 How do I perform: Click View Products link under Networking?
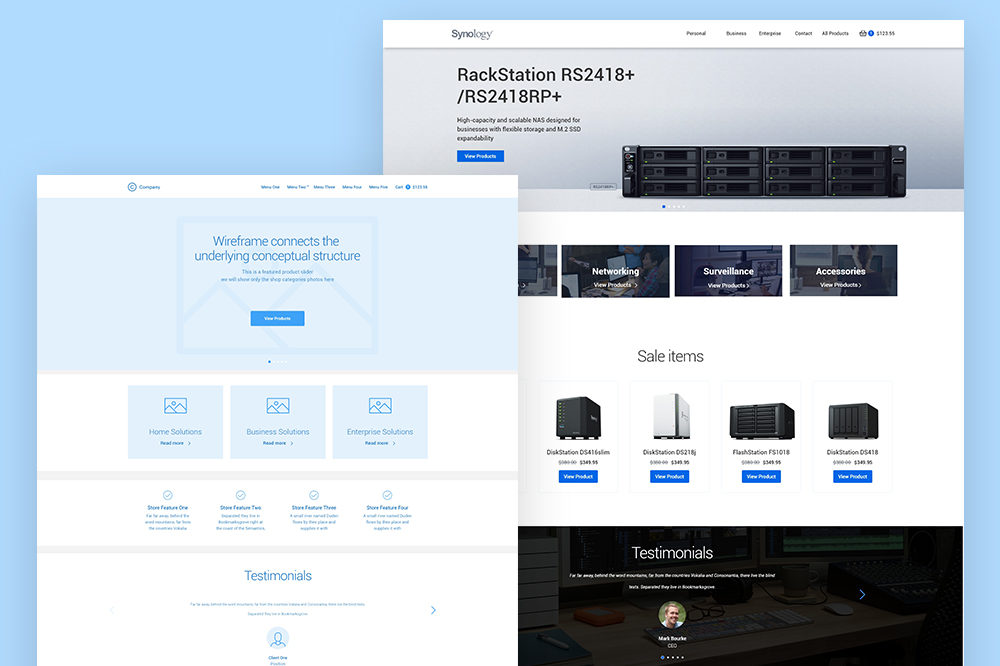[615, 285]
